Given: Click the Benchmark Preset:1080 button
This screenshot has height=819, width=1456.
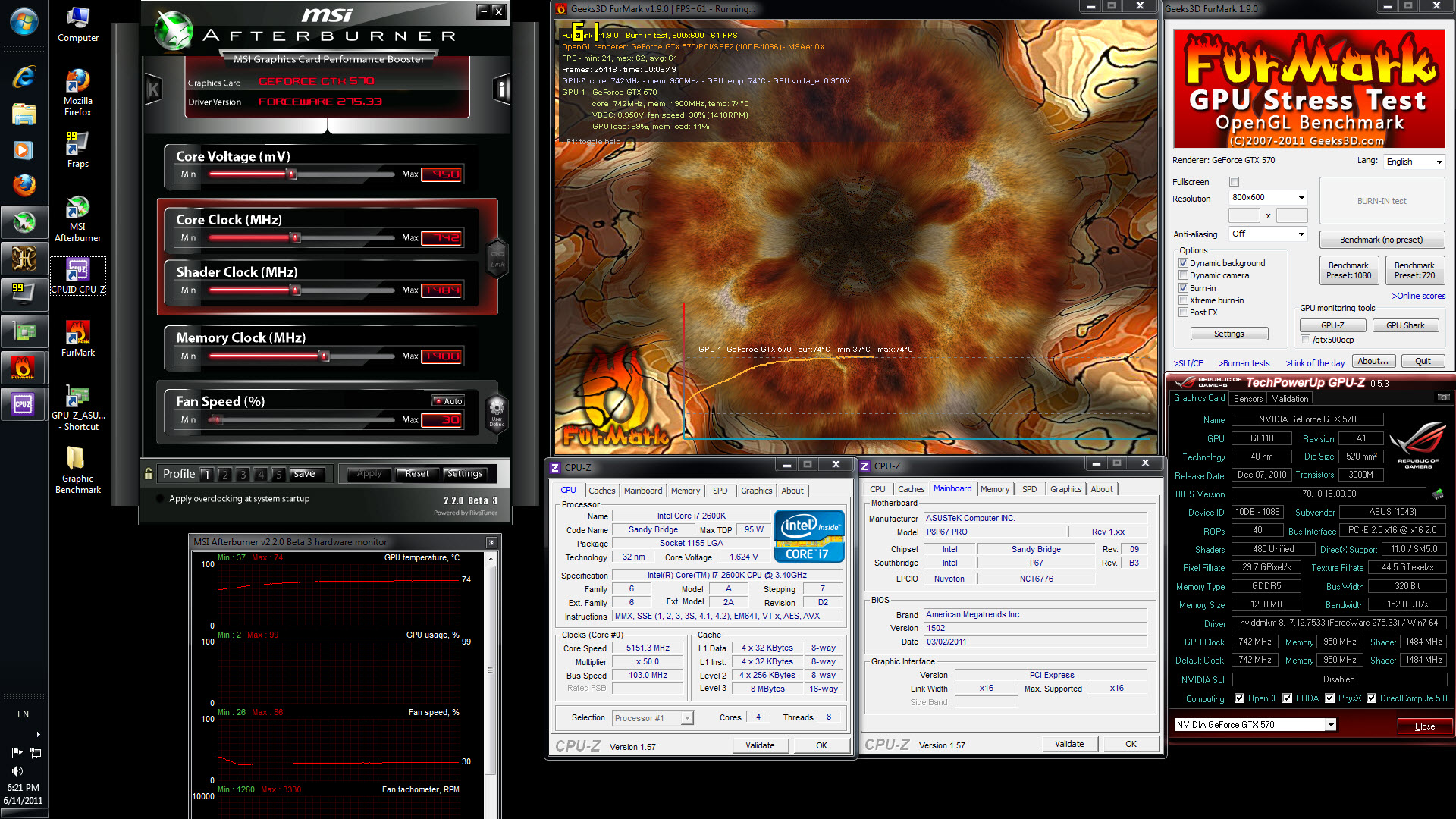Looking at the screenshot, I should tap(1348, 270).
